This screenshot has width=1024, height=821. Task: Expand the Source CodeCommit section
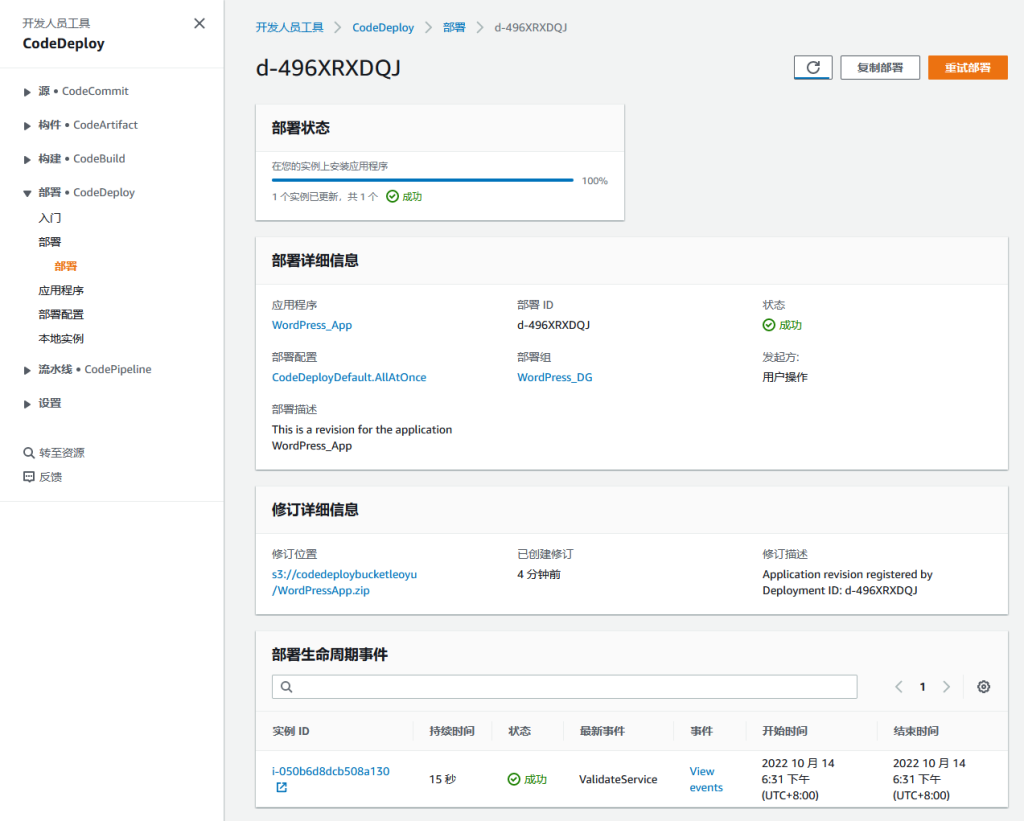click(x=27, y=92)
